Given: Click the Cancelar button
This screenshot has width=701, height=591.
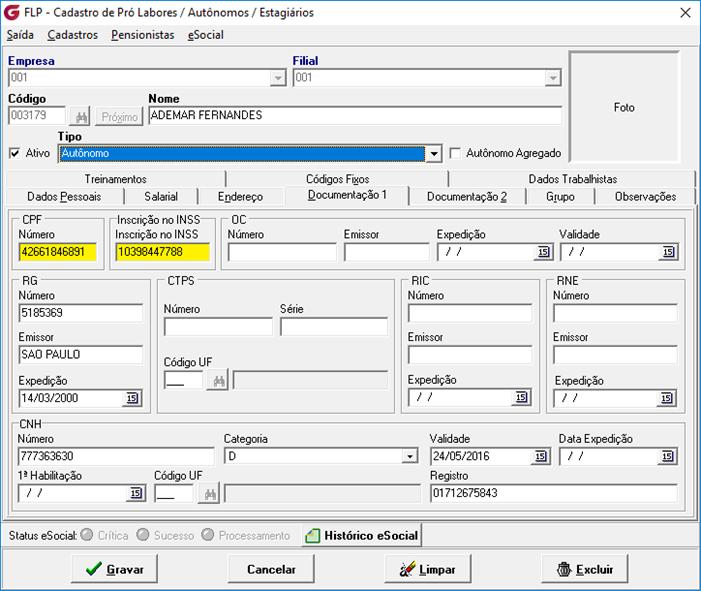Looking at the screenshot, I should coord(271,569).
